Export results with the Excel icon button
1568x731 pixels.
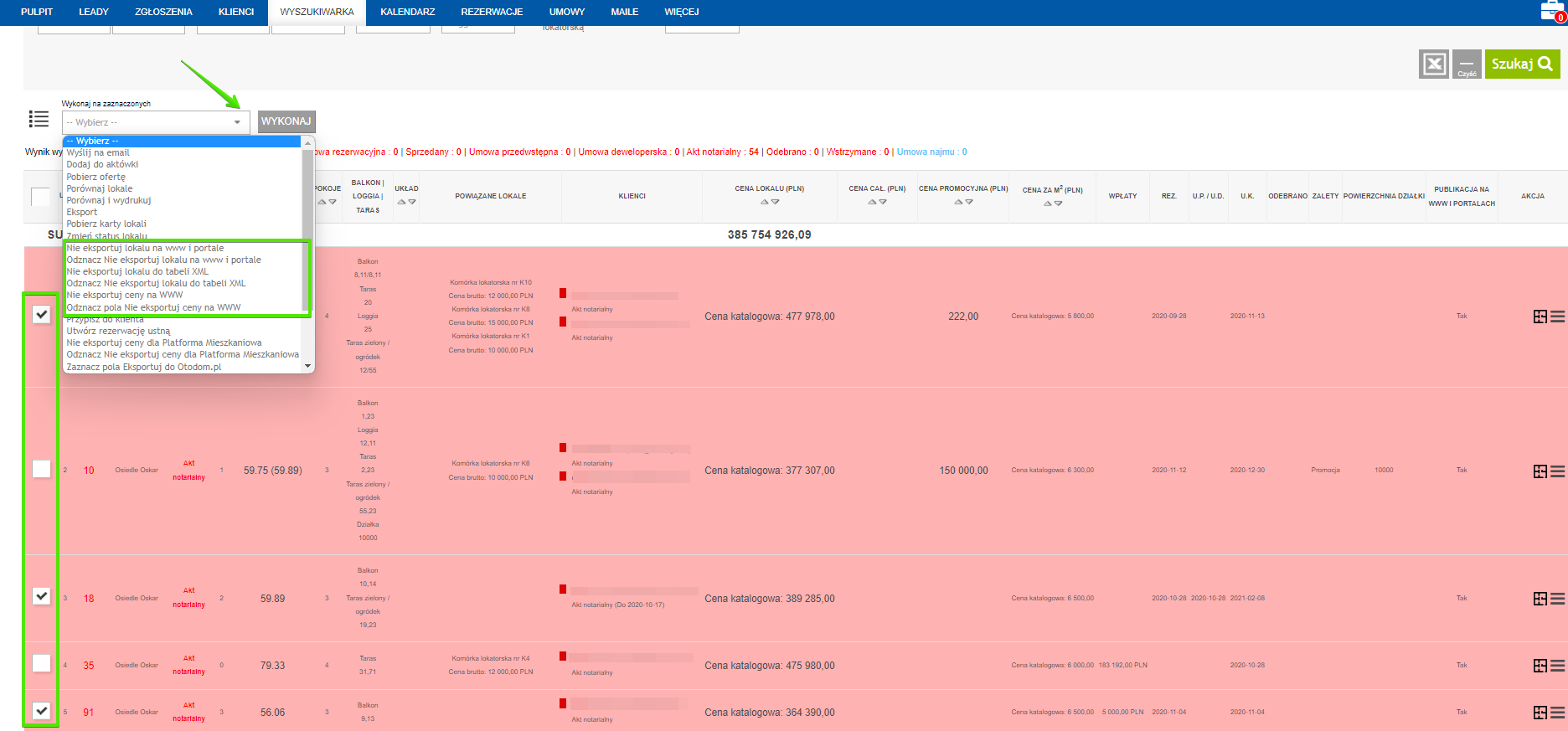pyautogui.click(x=1434, y=64)
